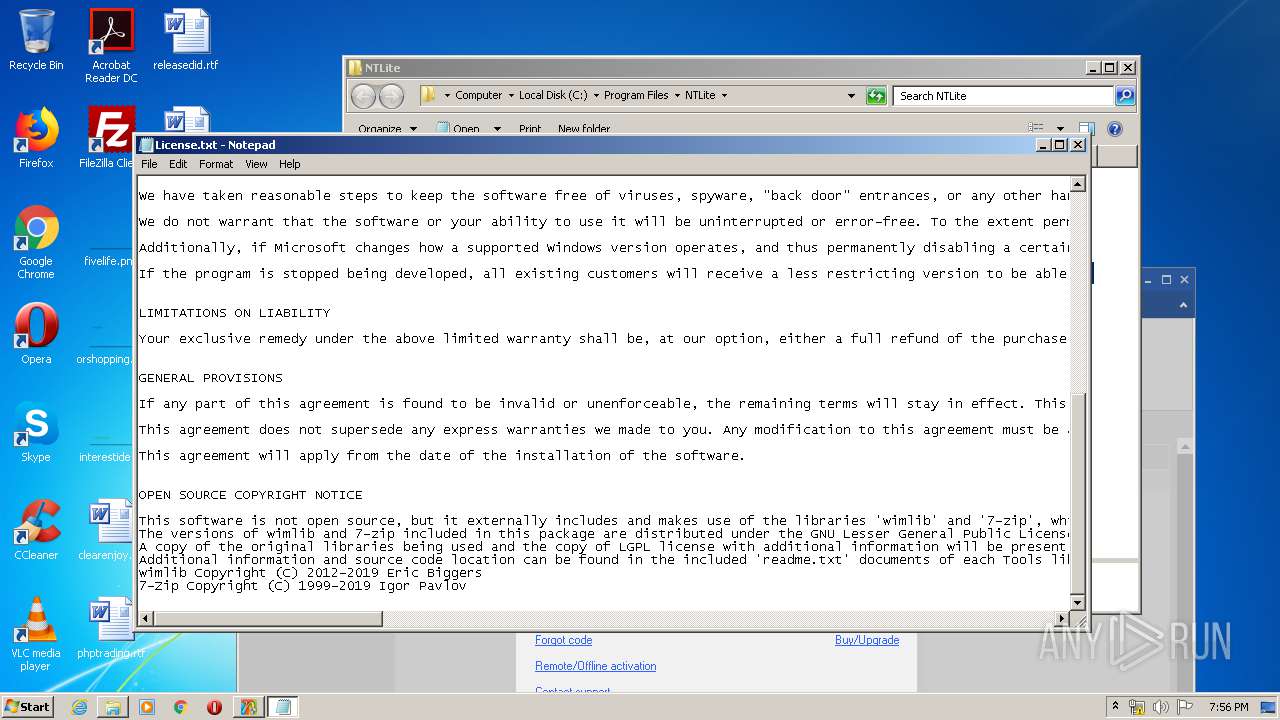1280x720 pixels.
Task: Open Opera taskbar icon
Action: tap(214, 707)
